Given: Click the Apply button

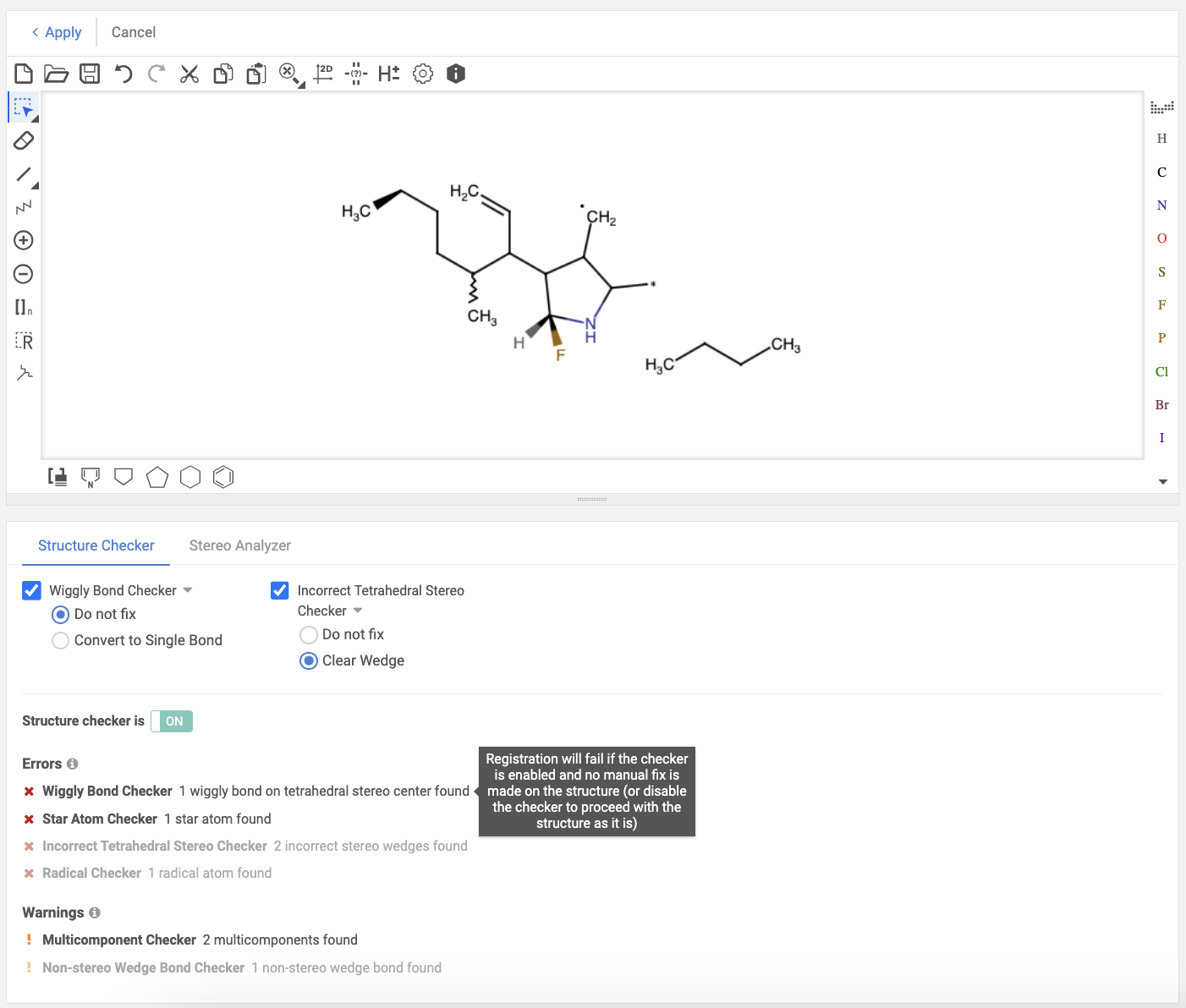Looking at the screenshot, I should 57,32.
